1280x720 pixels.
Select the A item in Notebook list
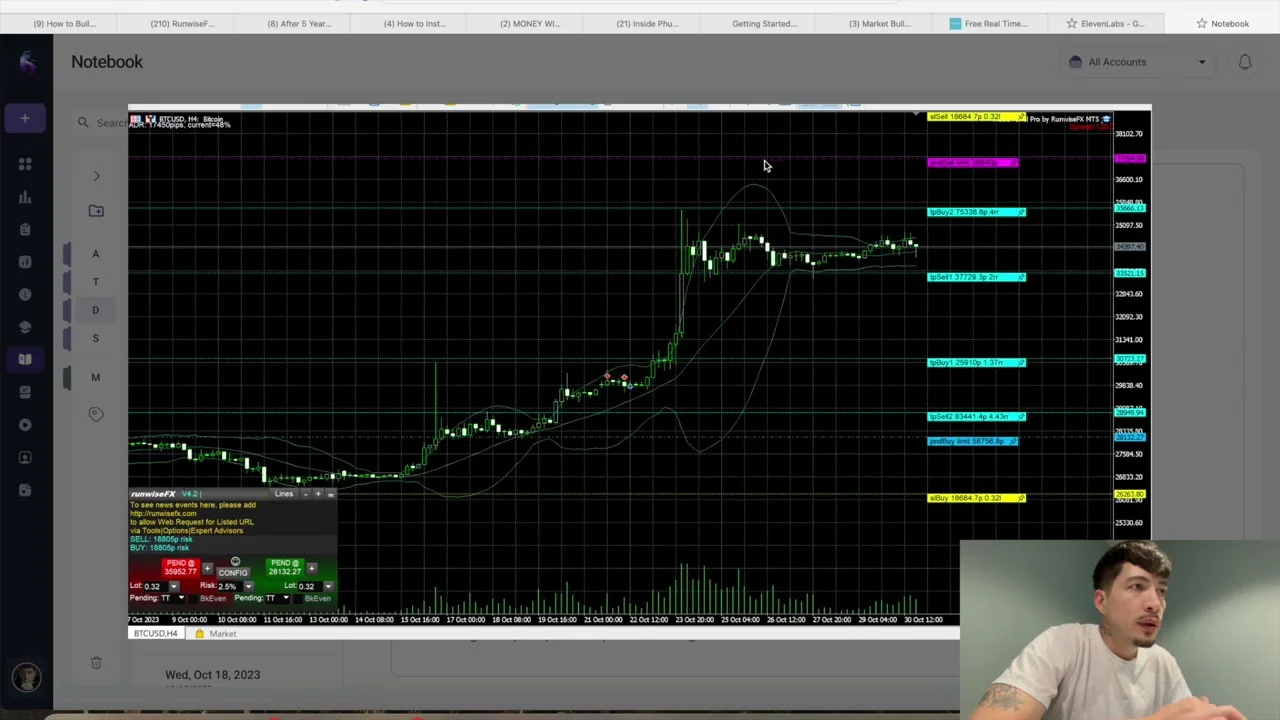(96, 254)
